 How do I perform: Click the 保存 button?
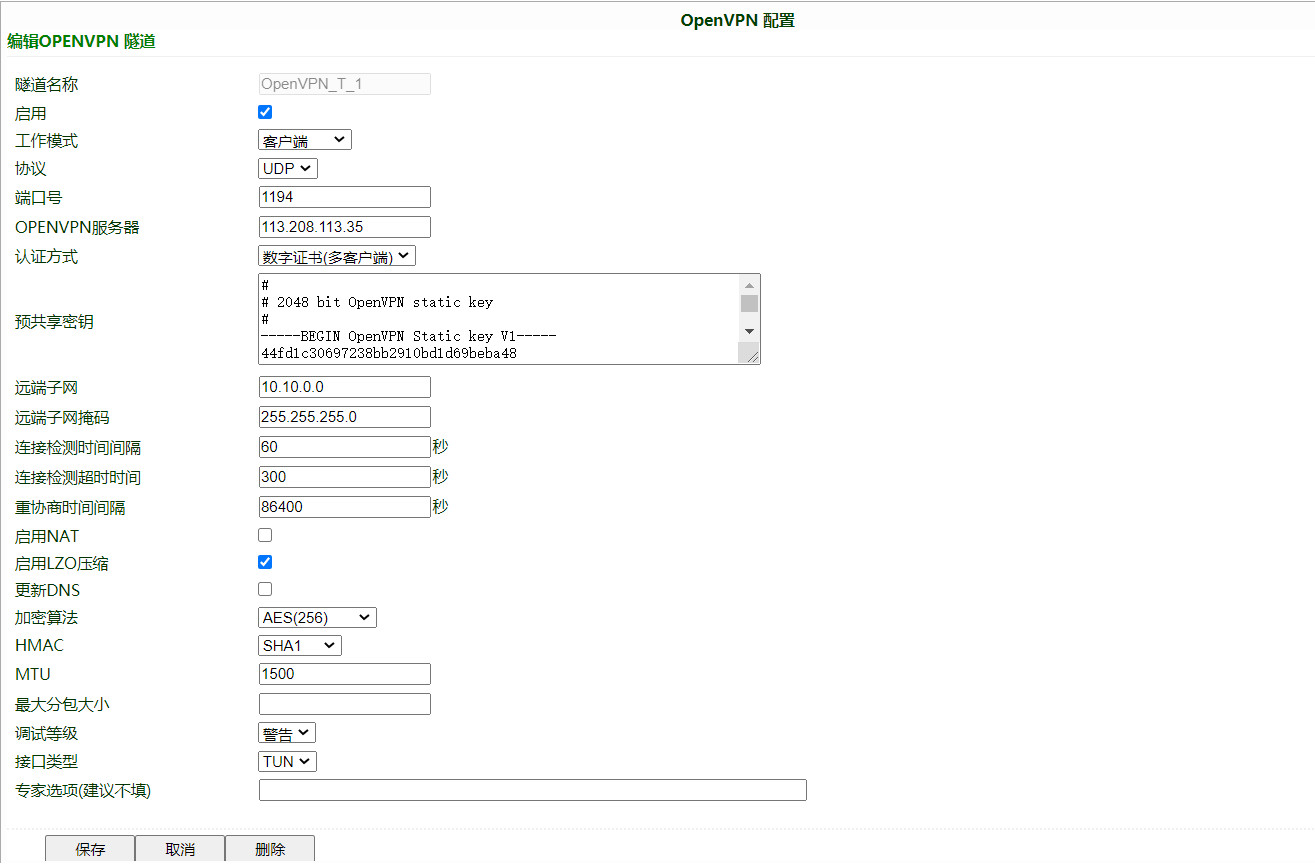click(x=90, y=849)
